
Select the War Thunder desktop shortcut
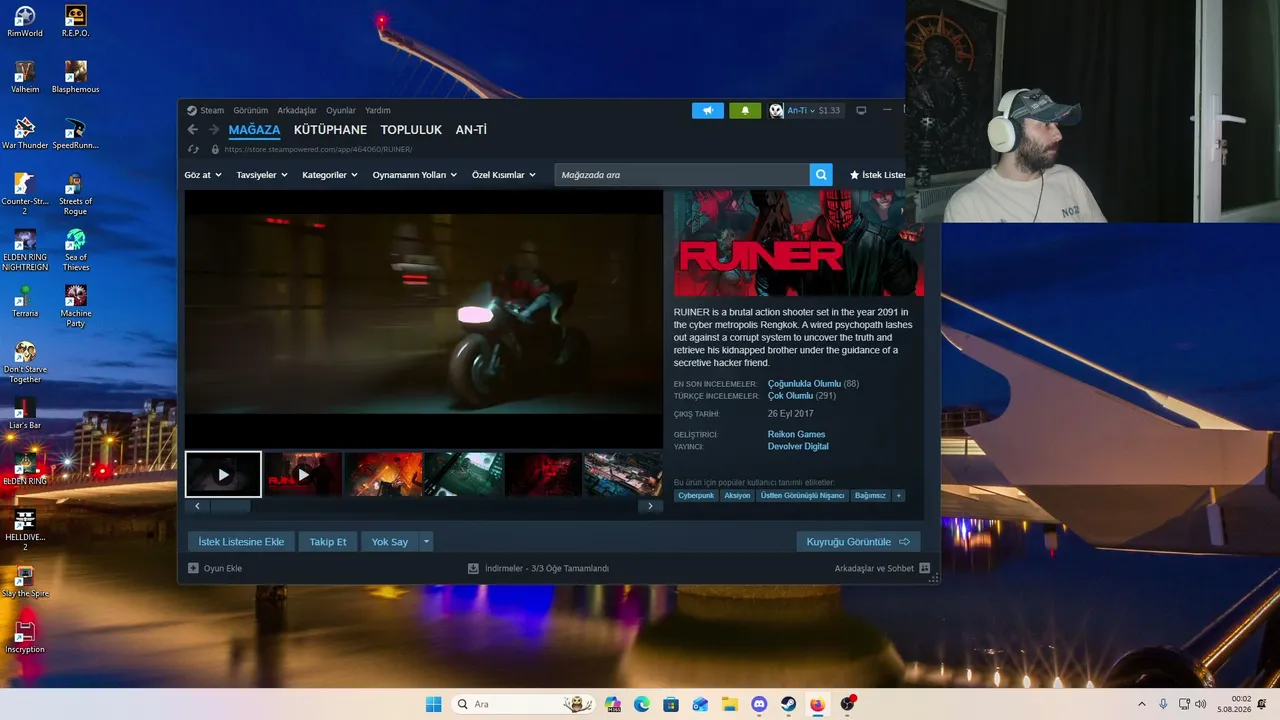[25, 133]
